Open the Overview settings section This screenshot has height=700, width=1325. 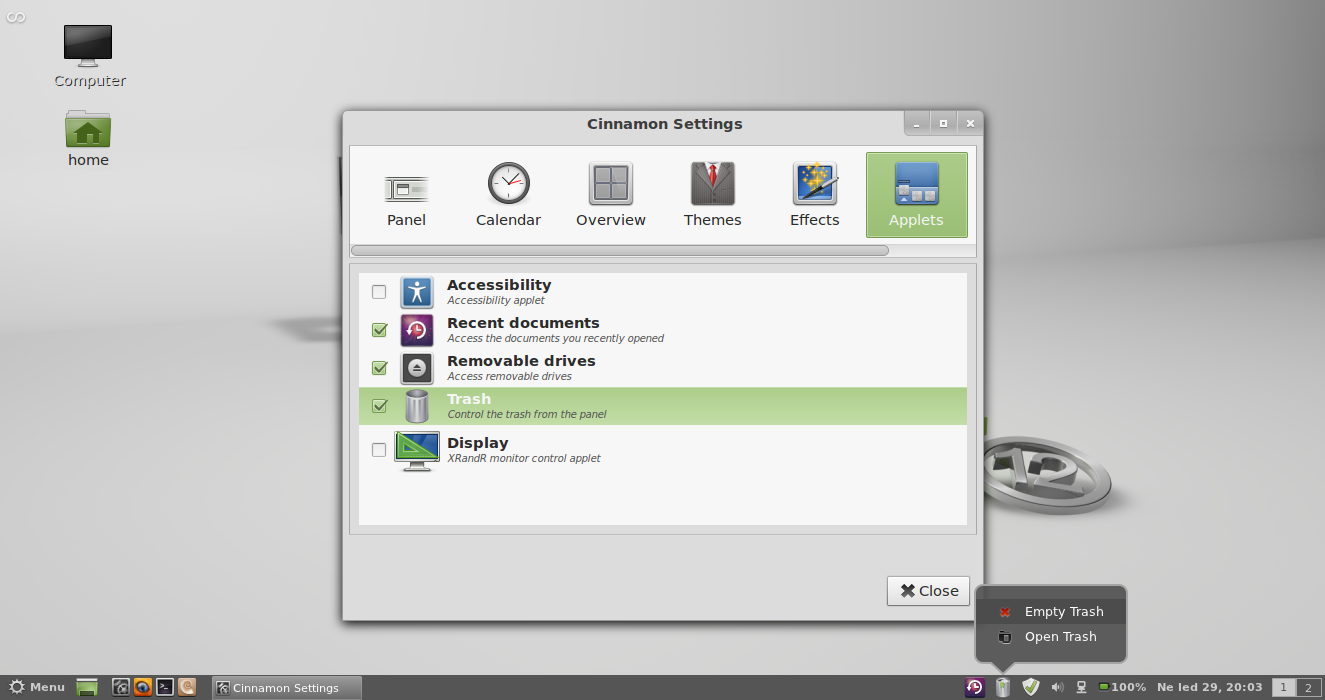point(610,195)
